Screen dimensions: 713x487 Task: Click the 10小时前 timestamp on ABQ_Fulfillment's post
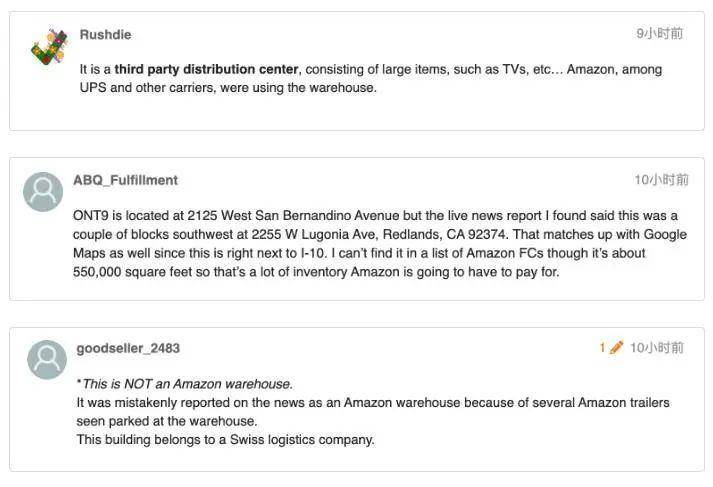[661, 180]
